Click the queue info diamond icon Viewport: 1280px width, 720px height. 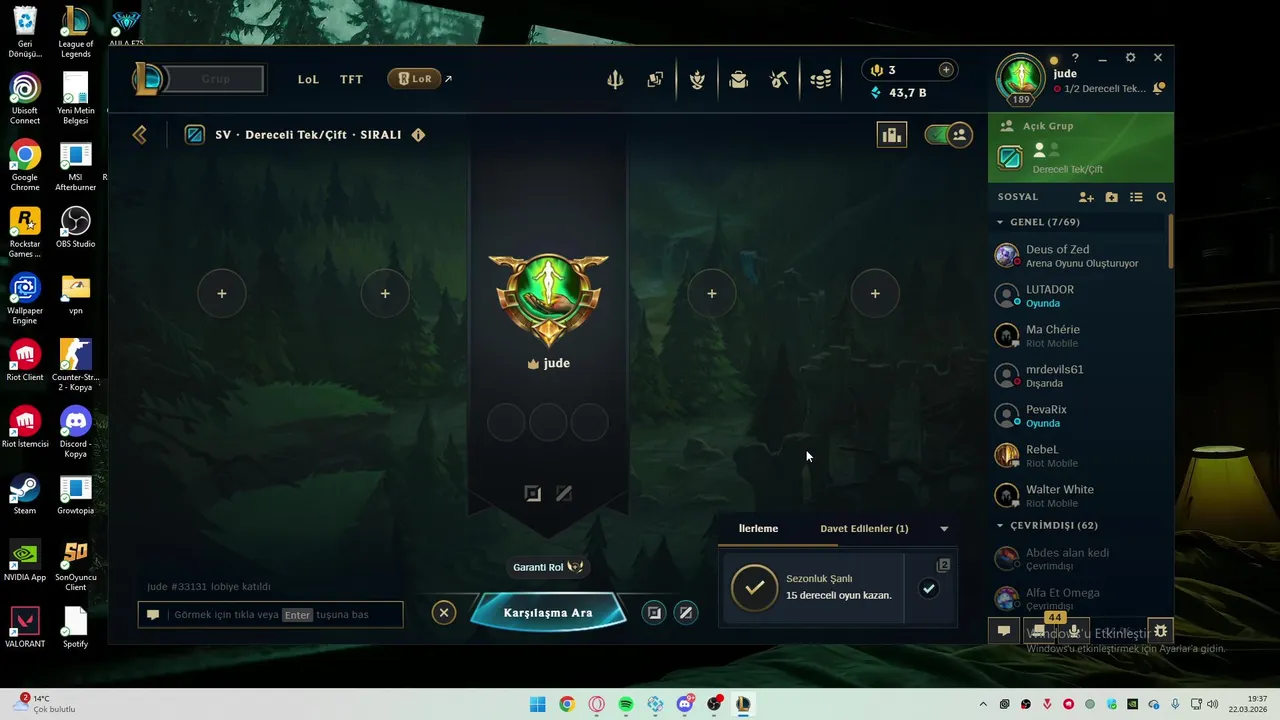(418, 134)
